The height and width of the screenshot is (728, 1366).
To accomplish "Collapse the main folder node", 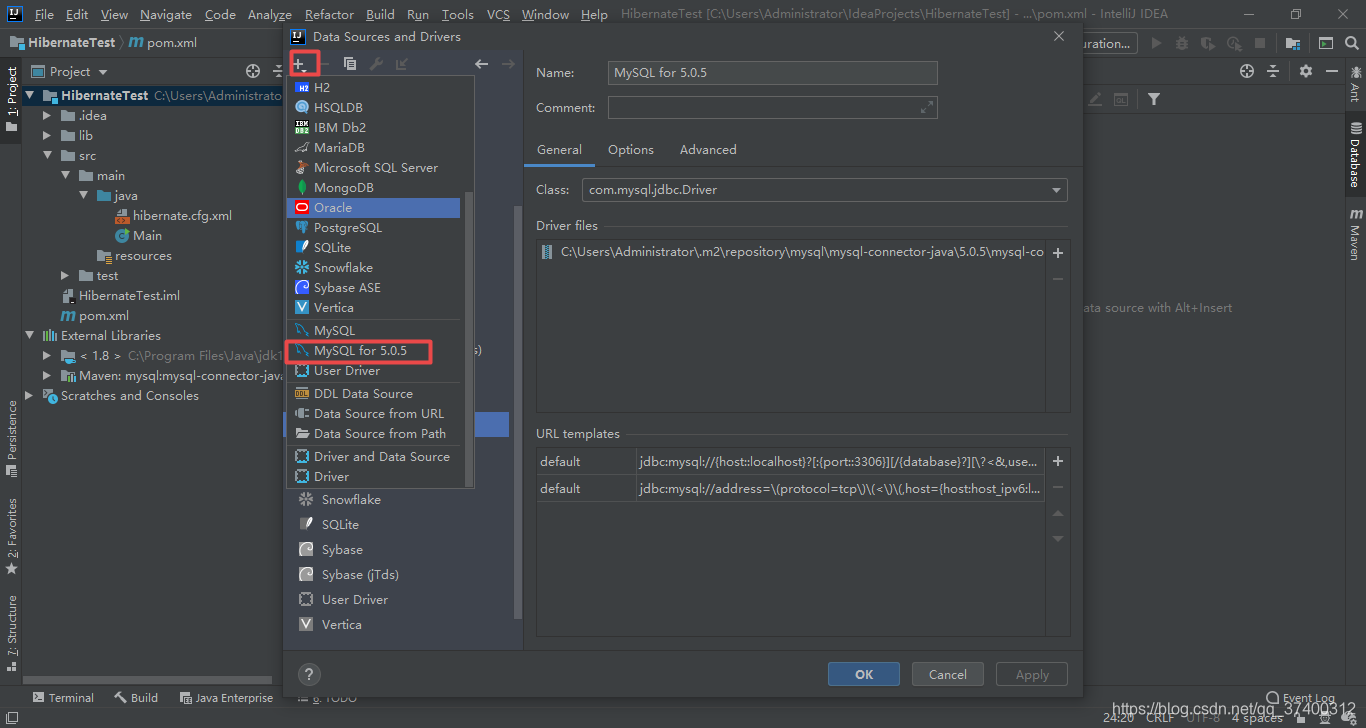I will 65,175.
